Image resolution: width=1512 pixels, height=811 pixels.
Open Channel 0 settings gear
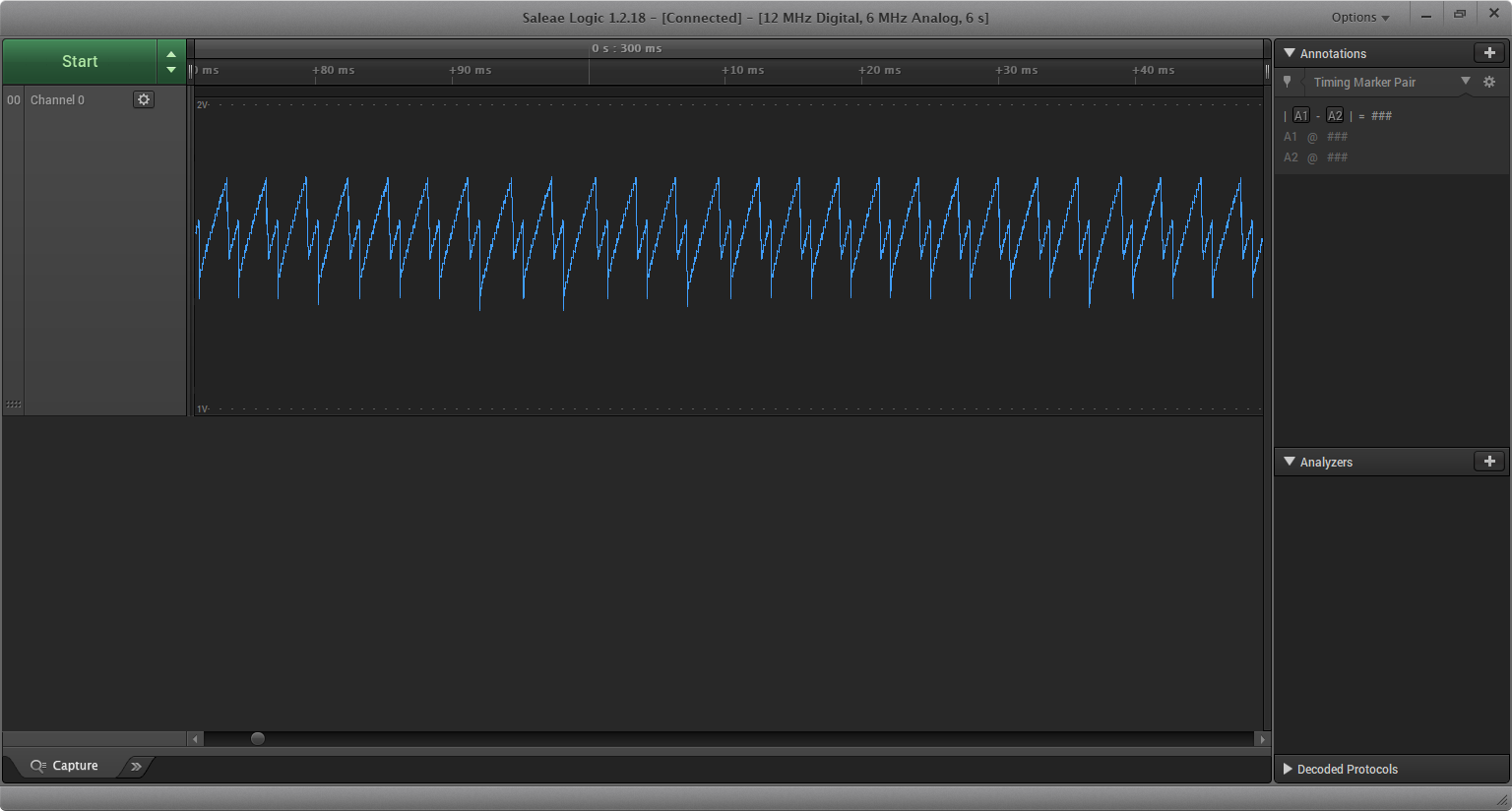coord(144,99)
